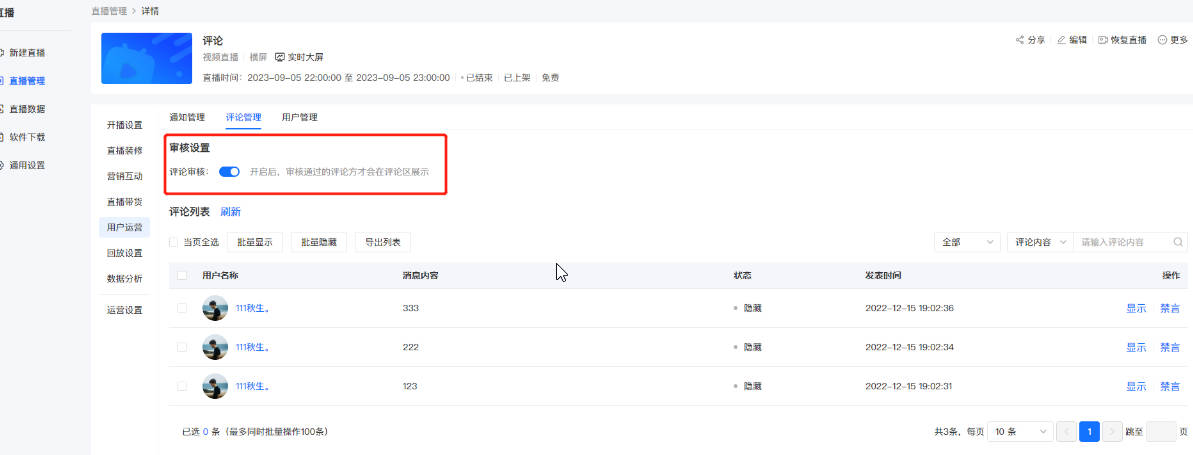Open 直播装修 in the side menu
The height and width of the screenshot is (455, 1193).
tap(125, 151)
